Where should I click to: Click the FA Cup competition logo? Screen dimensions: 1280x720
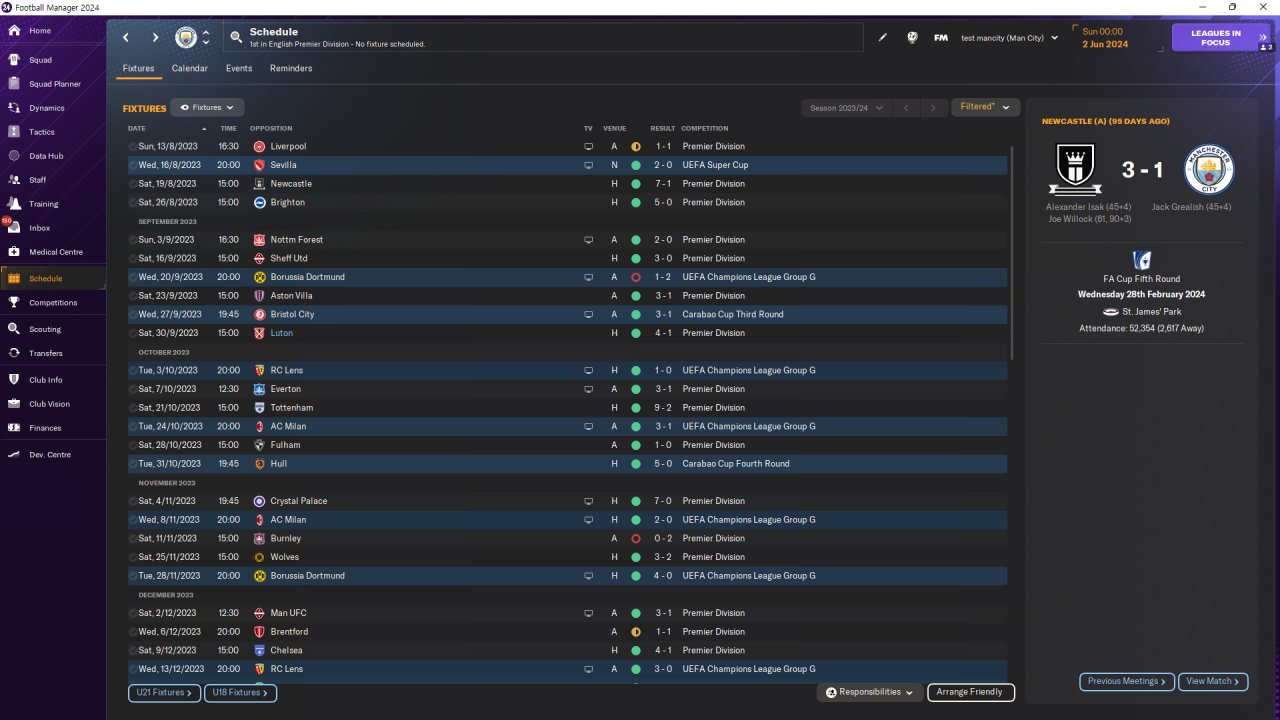1141,261
